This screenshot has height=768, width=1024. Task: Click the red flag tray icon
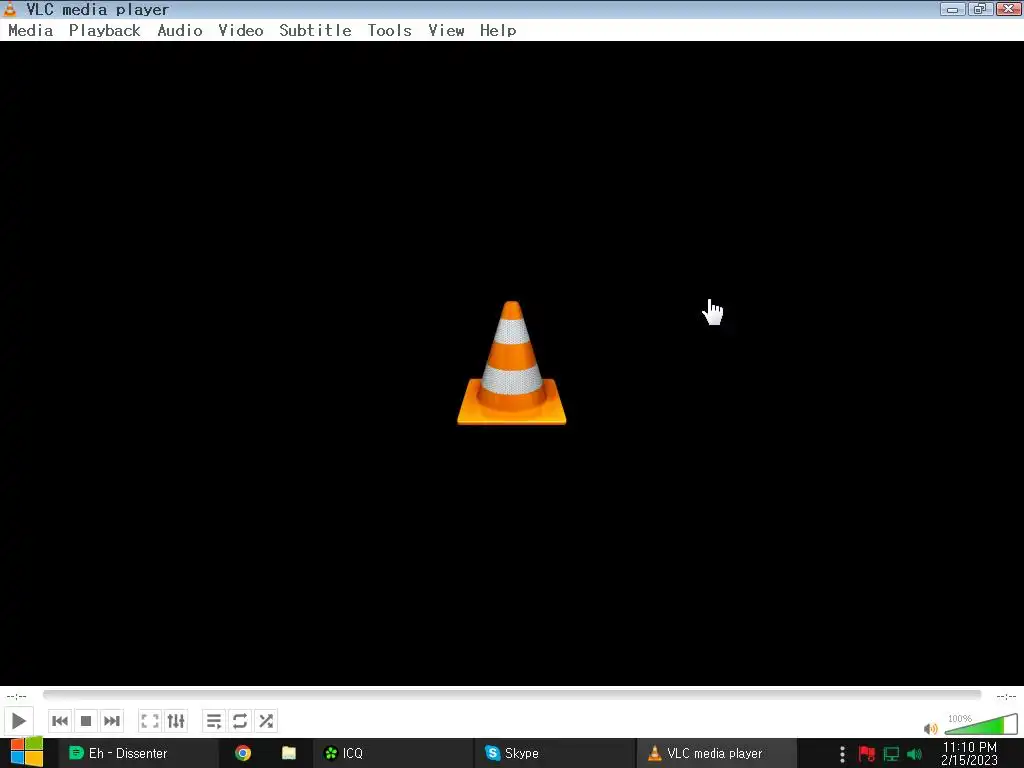click(x=867, y=754)
